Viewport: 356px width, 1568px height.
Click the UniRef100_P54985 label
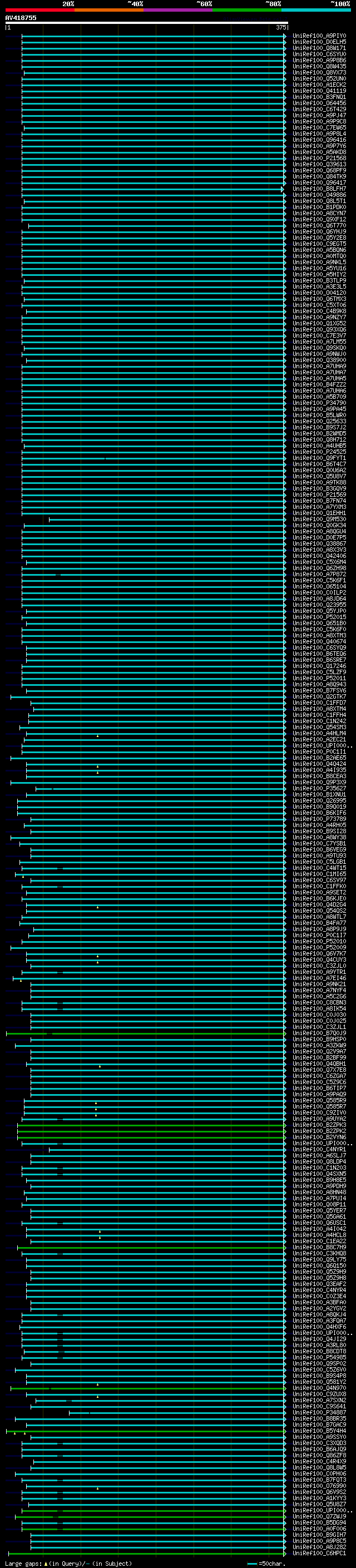[319, 1357]
